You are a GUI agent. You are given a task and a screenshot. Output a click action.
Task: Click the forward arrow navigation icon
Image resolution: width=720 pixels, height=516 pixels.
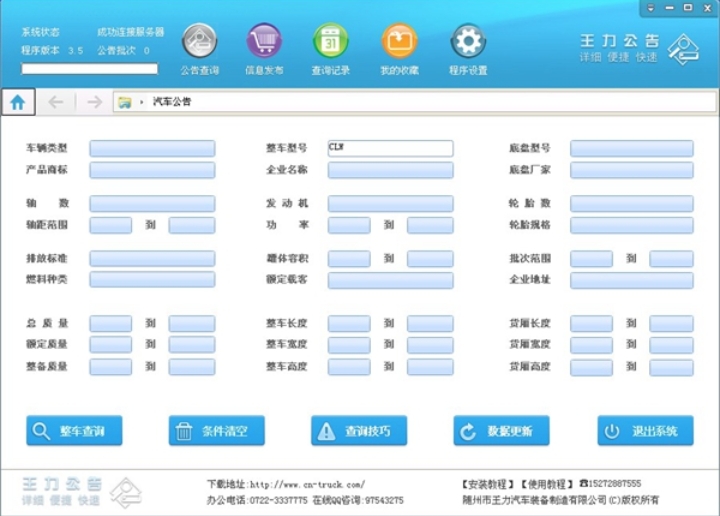click(94, 102)
